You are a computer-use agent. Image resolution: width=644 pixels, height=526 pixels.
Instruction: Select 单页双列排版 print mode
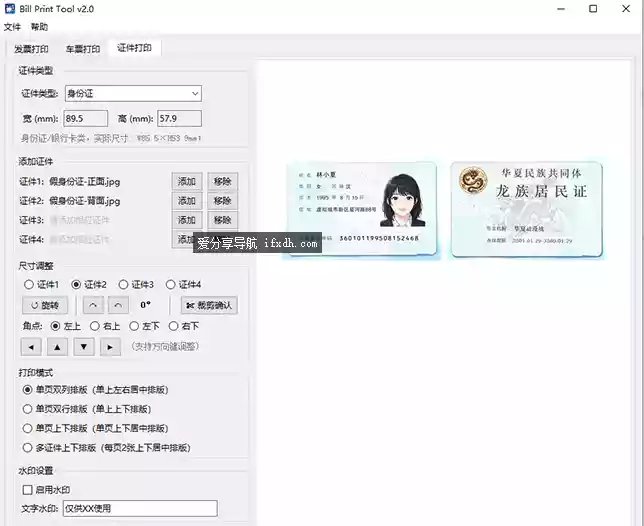click(x=95, y=390)
